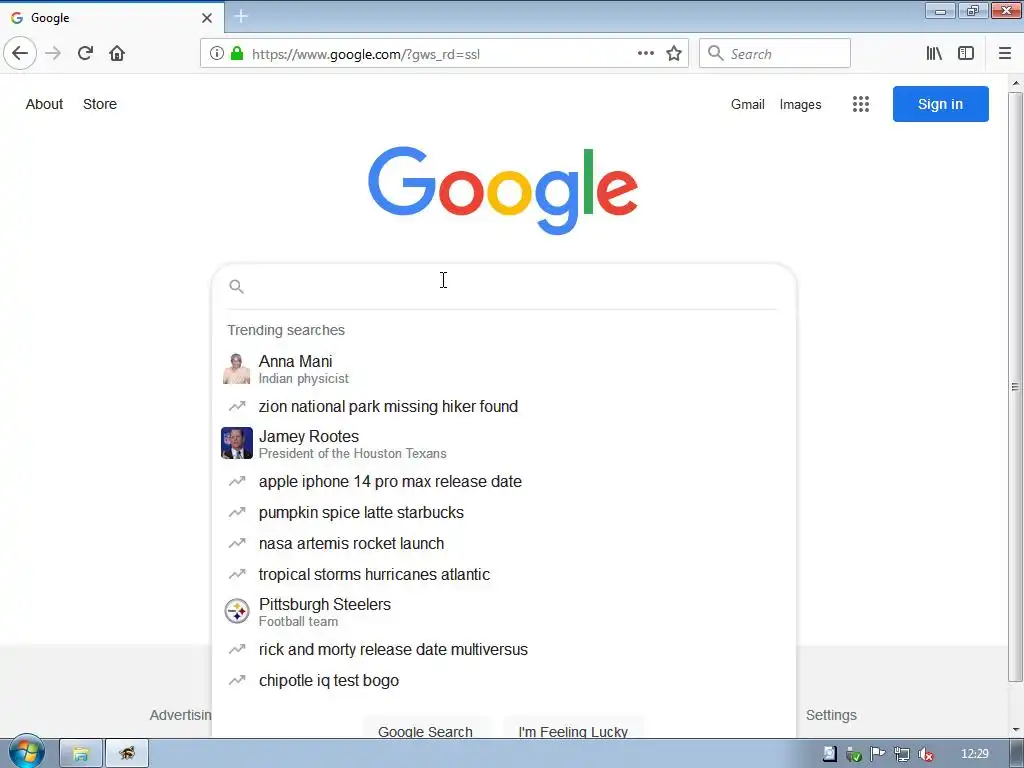
Task: Click the network tray icon
Action: (x=902, y=754)
